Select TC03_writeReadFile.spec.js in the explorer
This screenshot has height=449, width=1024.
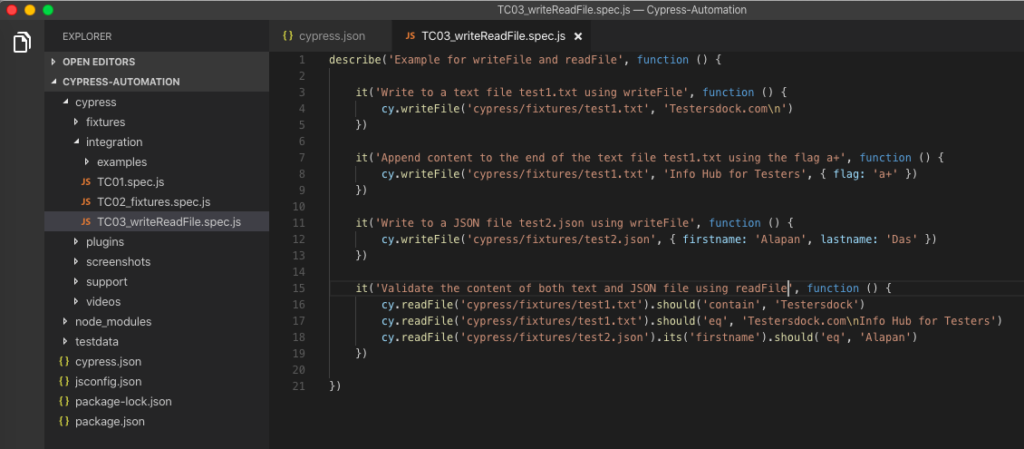tap(168, 222)
